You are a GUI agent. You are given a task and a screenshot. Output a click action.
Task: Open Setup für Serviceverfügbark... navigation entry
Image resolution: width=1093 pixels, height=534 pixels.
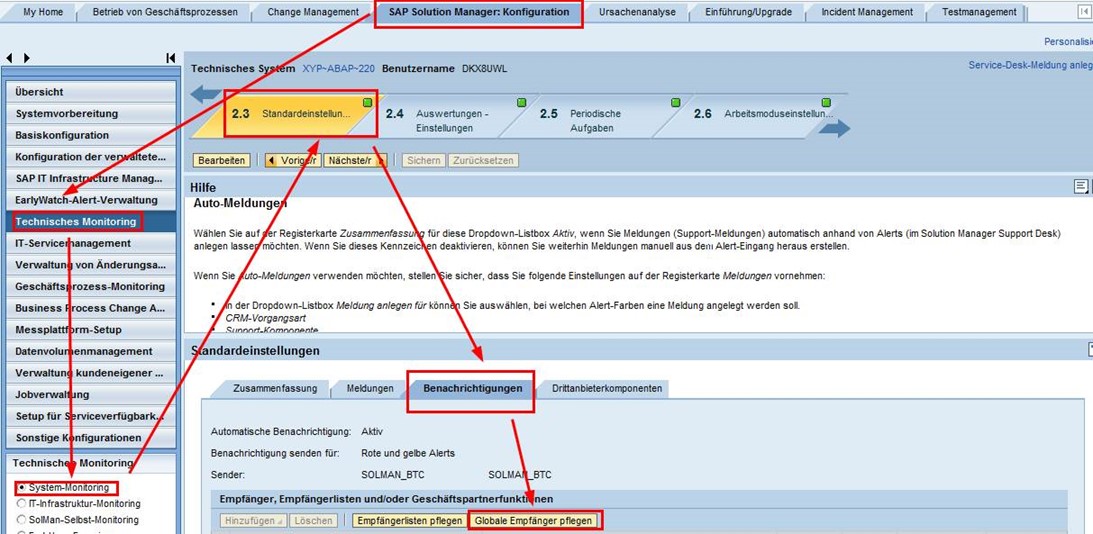click(x=91, y=416)
